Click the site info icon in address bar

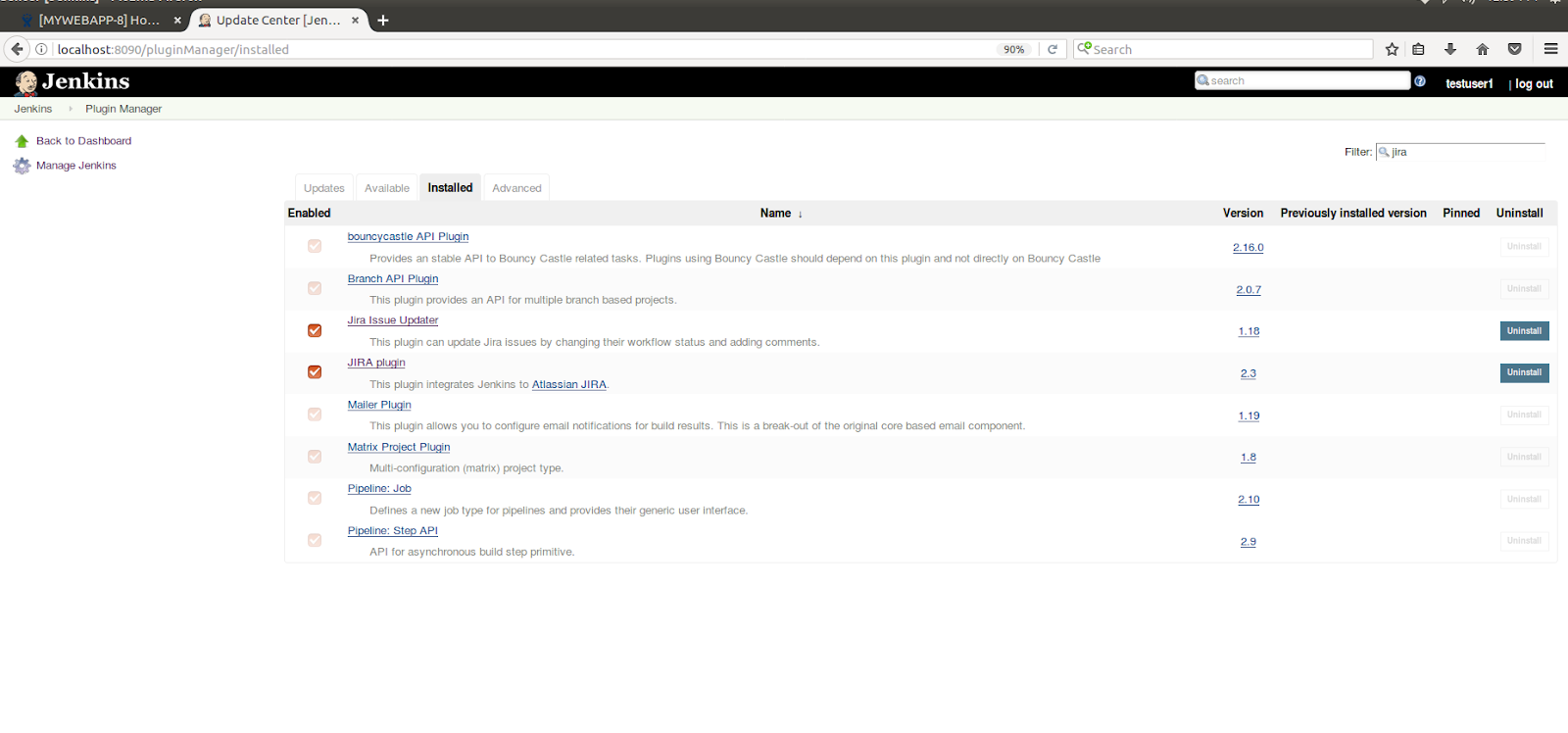point(41,49)
